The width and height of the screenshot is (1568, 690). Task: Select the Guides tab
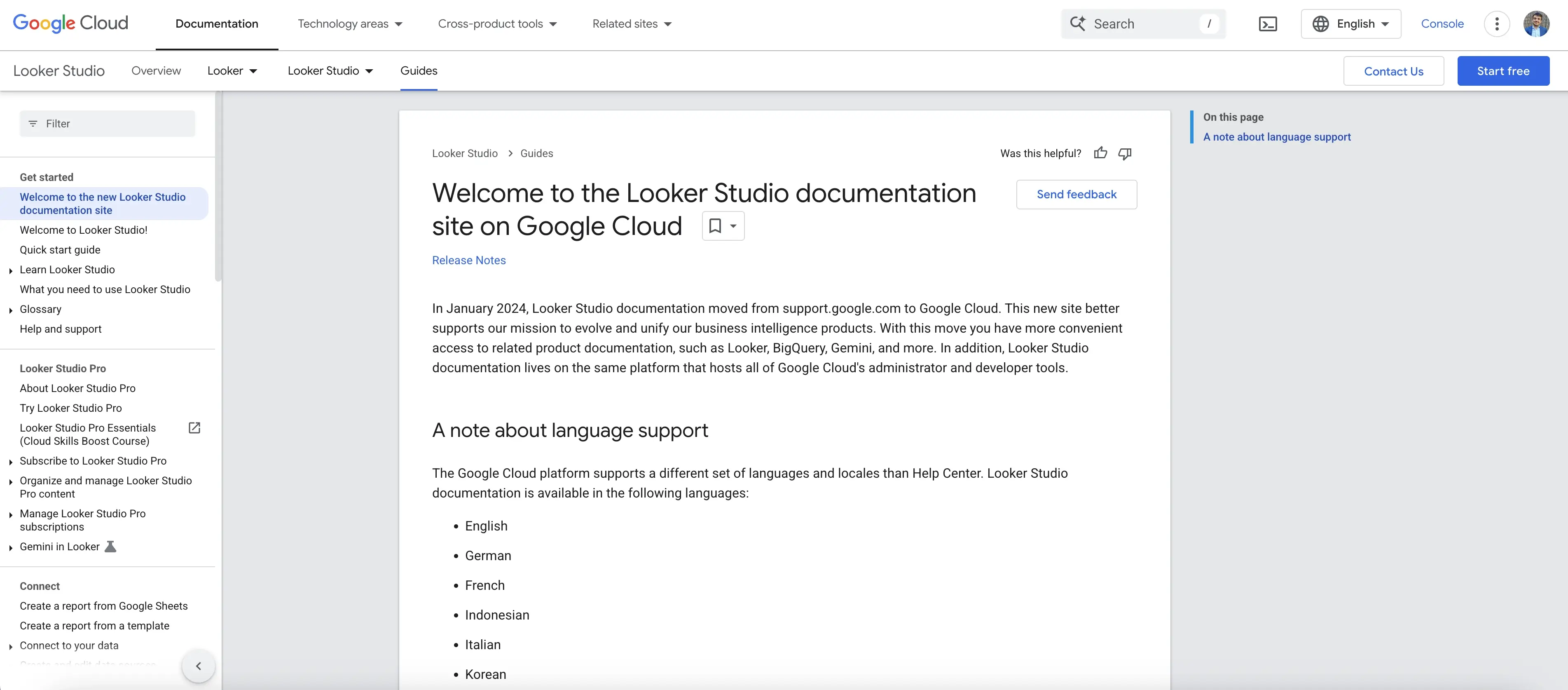419,70
